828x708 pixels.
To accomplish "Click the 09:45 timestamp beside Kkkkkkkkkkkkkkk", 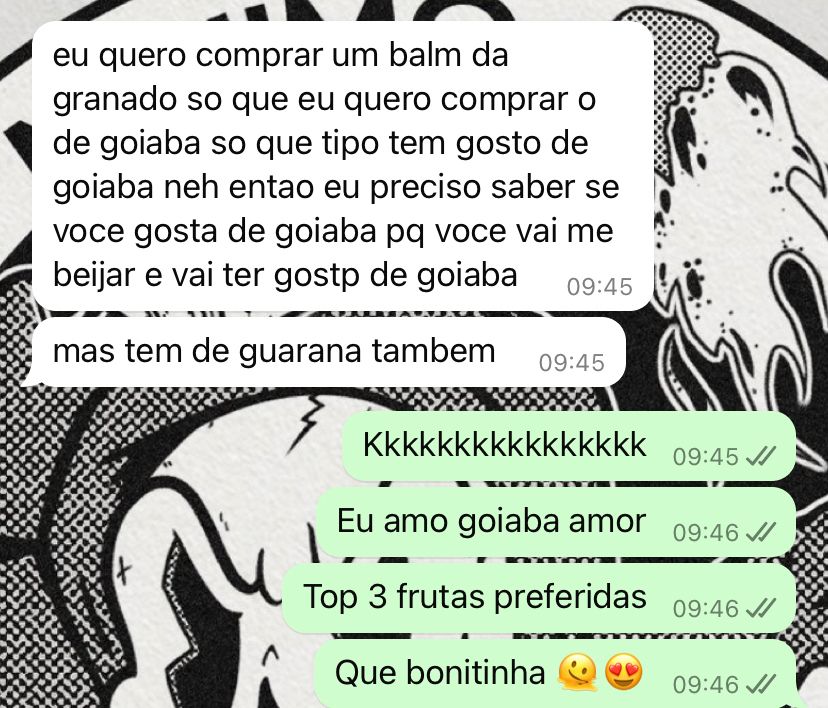I will pos(705,457).
